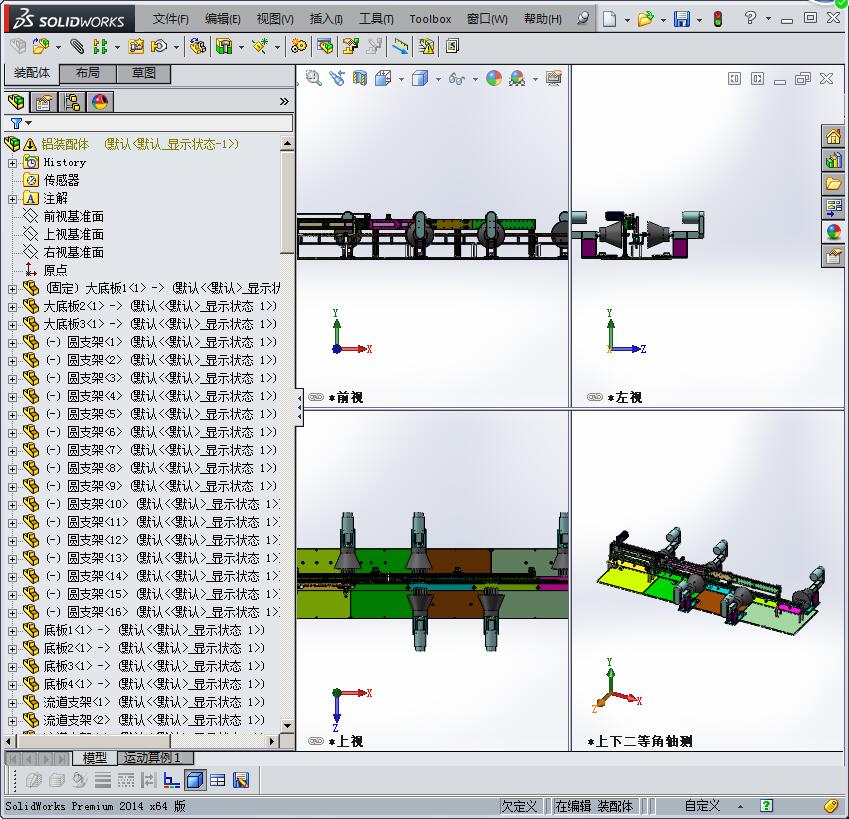Click the Smart Fasteners icon

pyautogui.click(x=135, y=47)
